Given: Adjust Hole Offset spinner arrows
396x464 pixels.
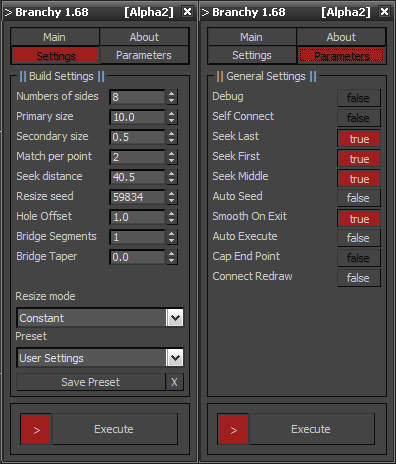Looking at the screenshot, I should coord(172,217).
